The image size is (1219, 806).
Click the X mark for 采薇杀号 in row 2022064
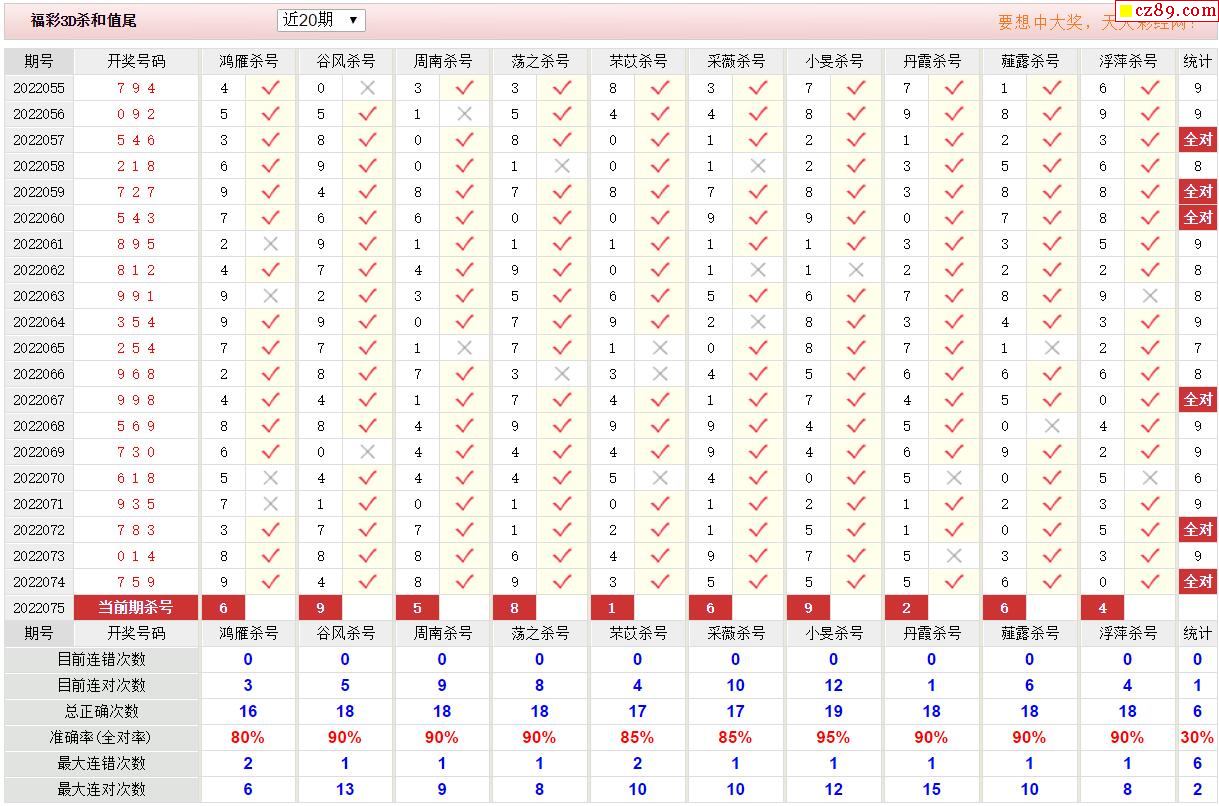758,322
